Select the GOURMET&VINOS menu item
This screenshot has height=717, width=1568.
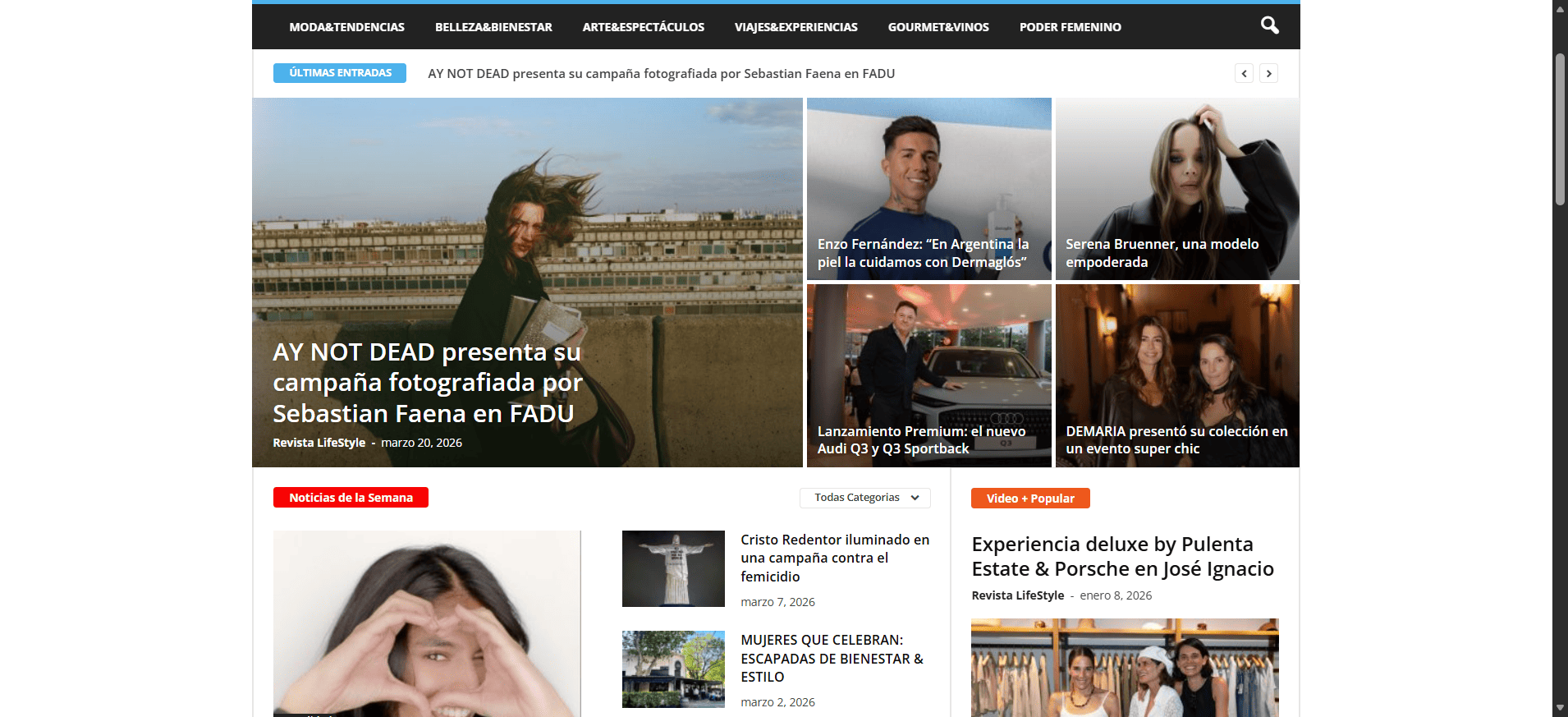(x=938, y=27)
